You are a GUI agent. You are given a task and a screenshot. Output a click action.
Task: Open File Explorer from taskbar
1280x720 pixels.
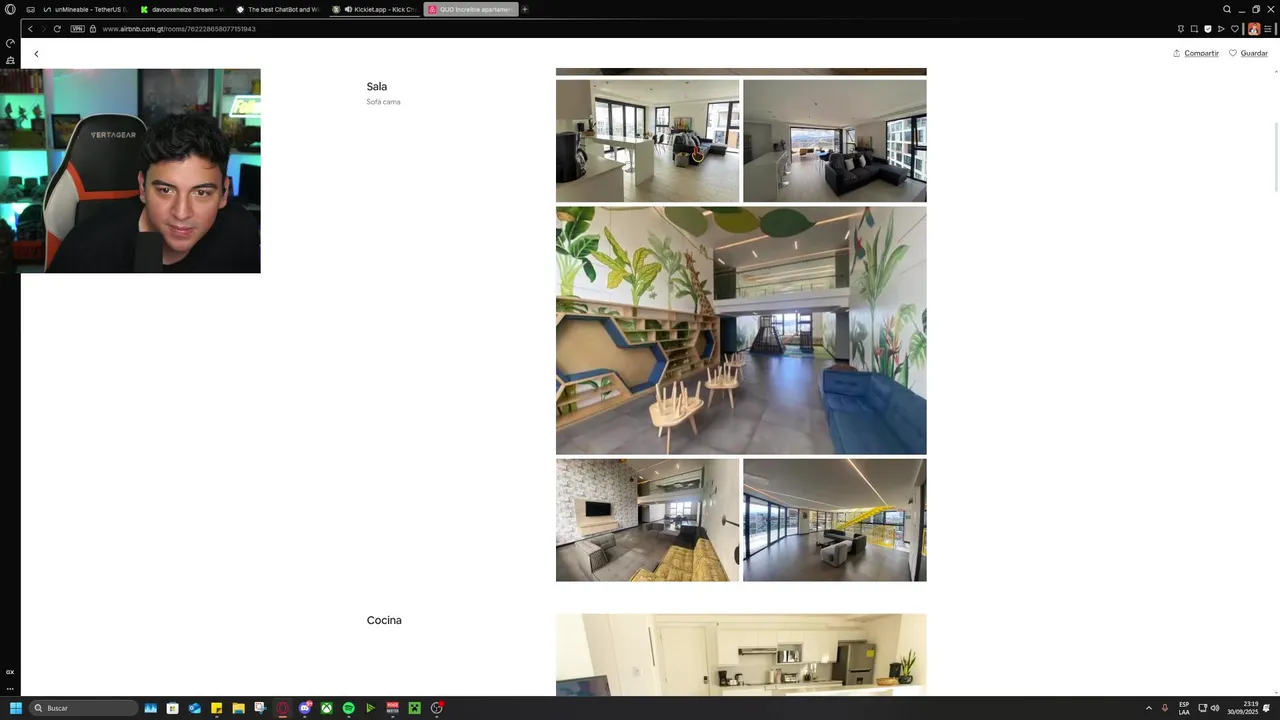(238, 708)
